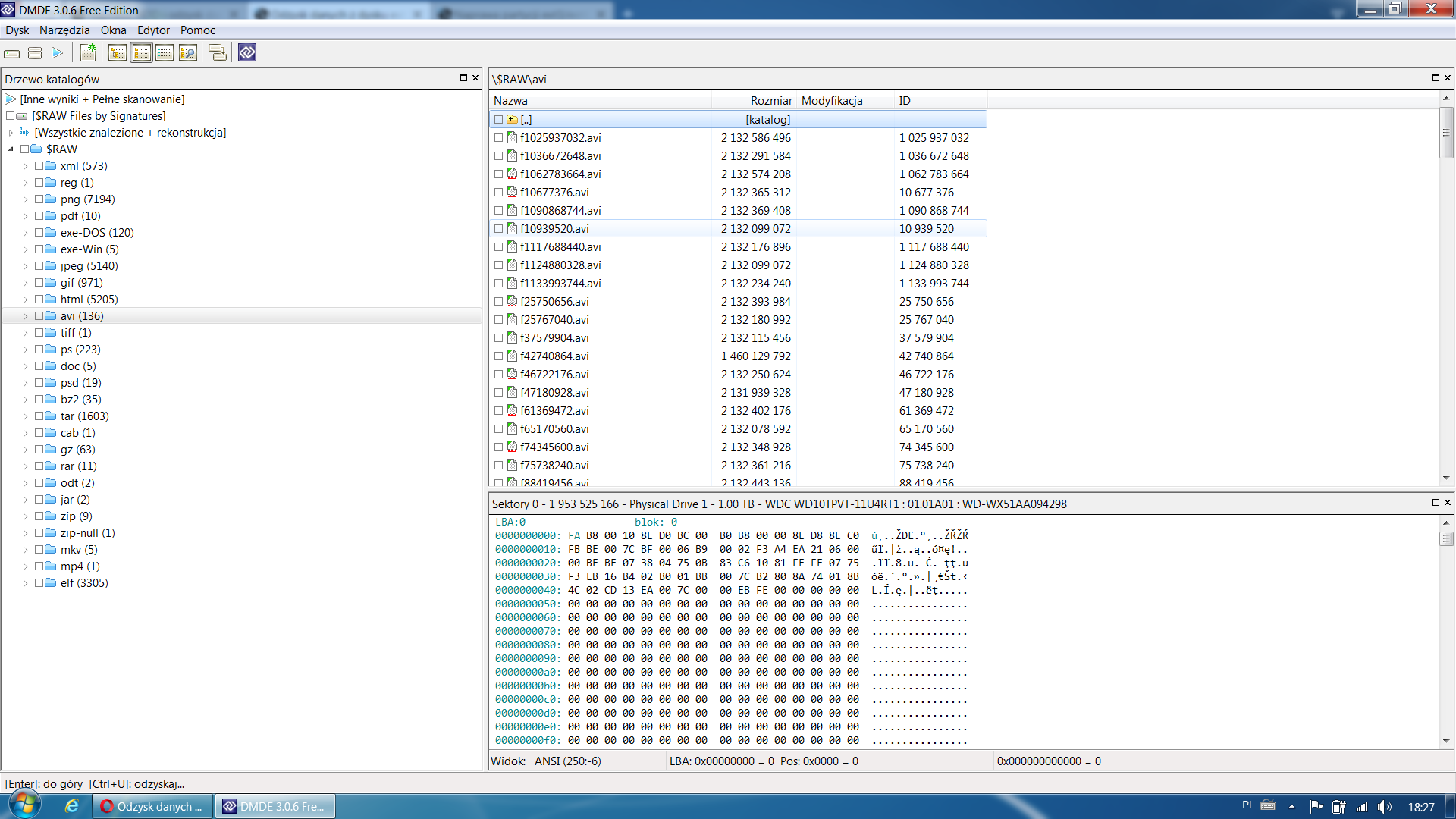Expand the html (5205) folder node
The image size is (1456, 819).
25,300
